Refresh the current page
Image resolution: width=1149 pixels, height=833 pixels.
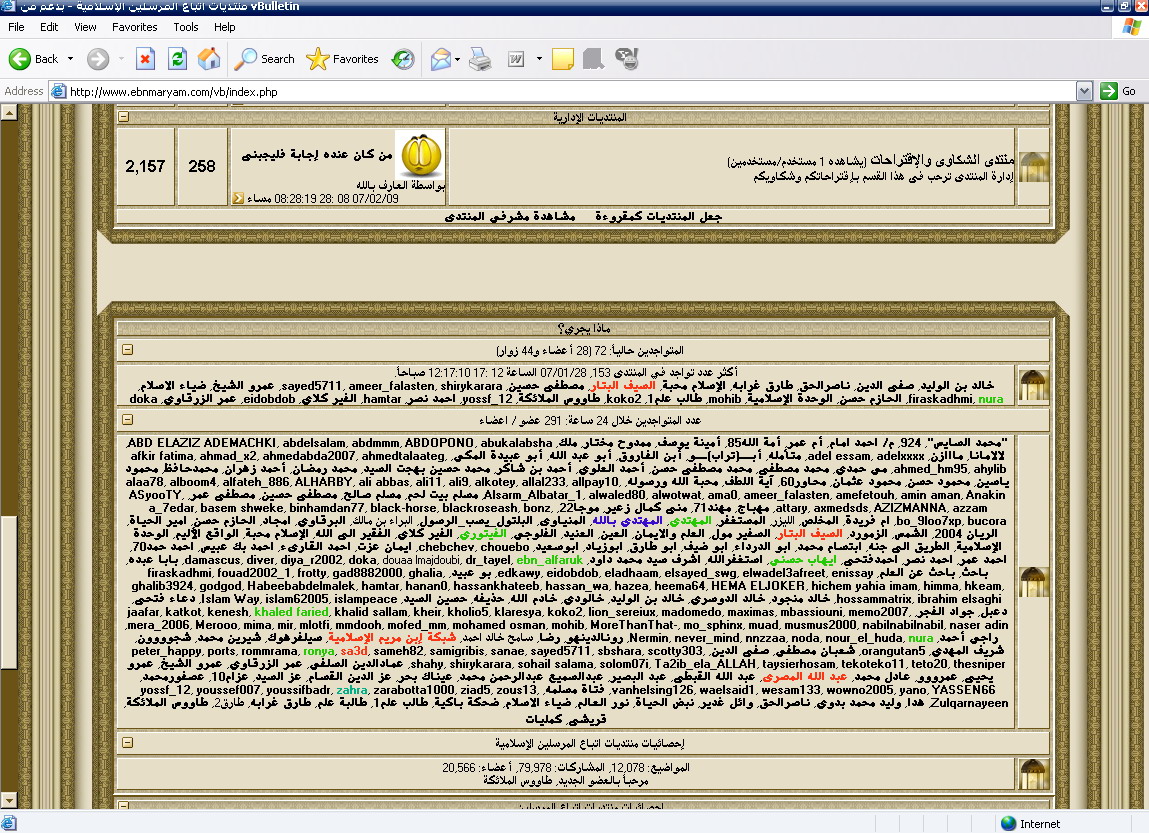click(x=177, y=59)
